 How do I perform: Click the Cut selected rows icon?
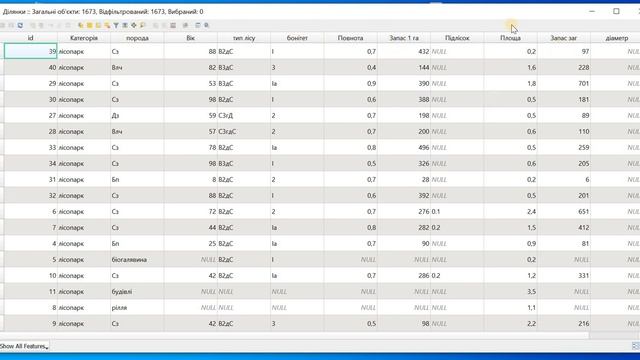pyautogui.click(x=51, y=25)
